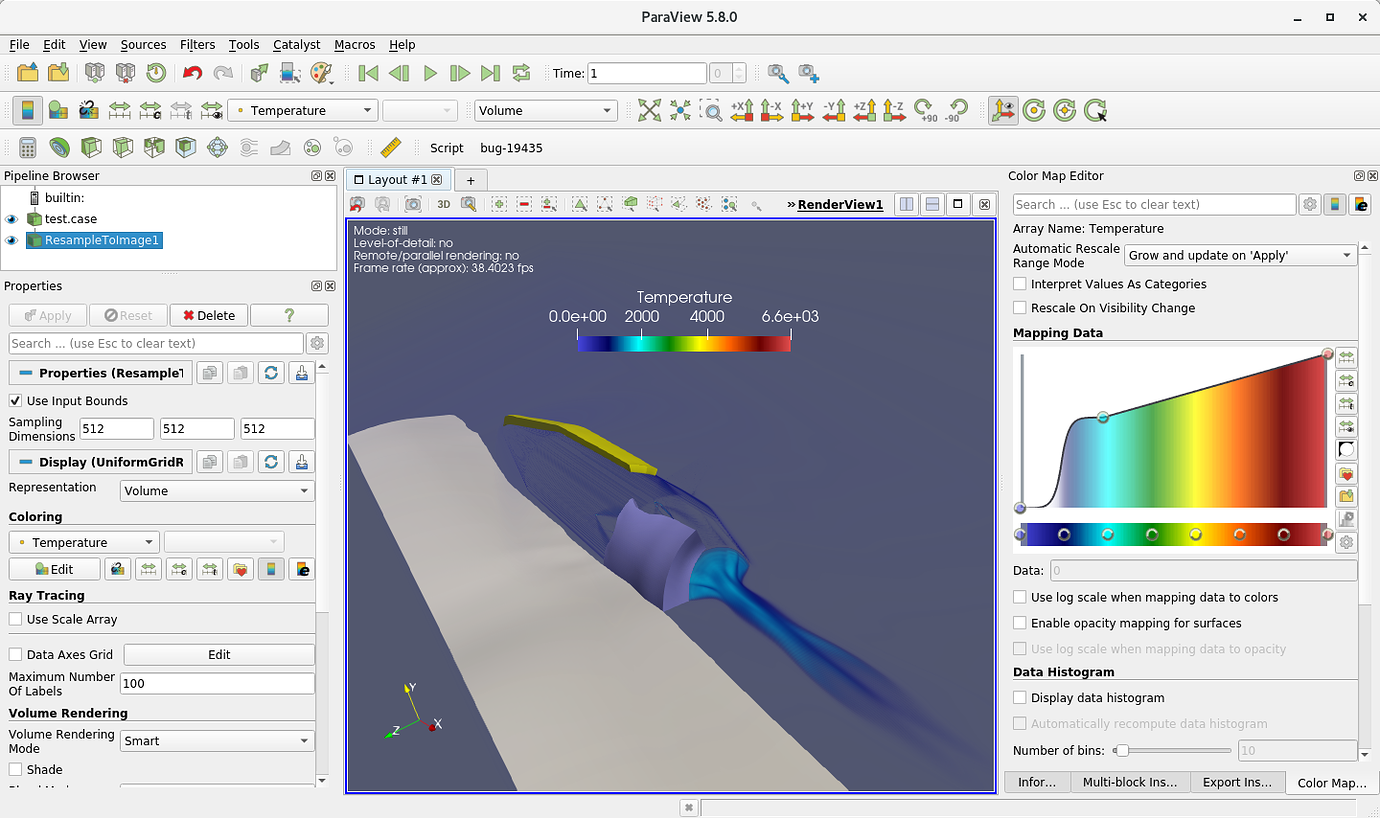The width and height of the screenshot is (1380, 818).
Task: Click the Edit color map button
Action: [55, 569]
